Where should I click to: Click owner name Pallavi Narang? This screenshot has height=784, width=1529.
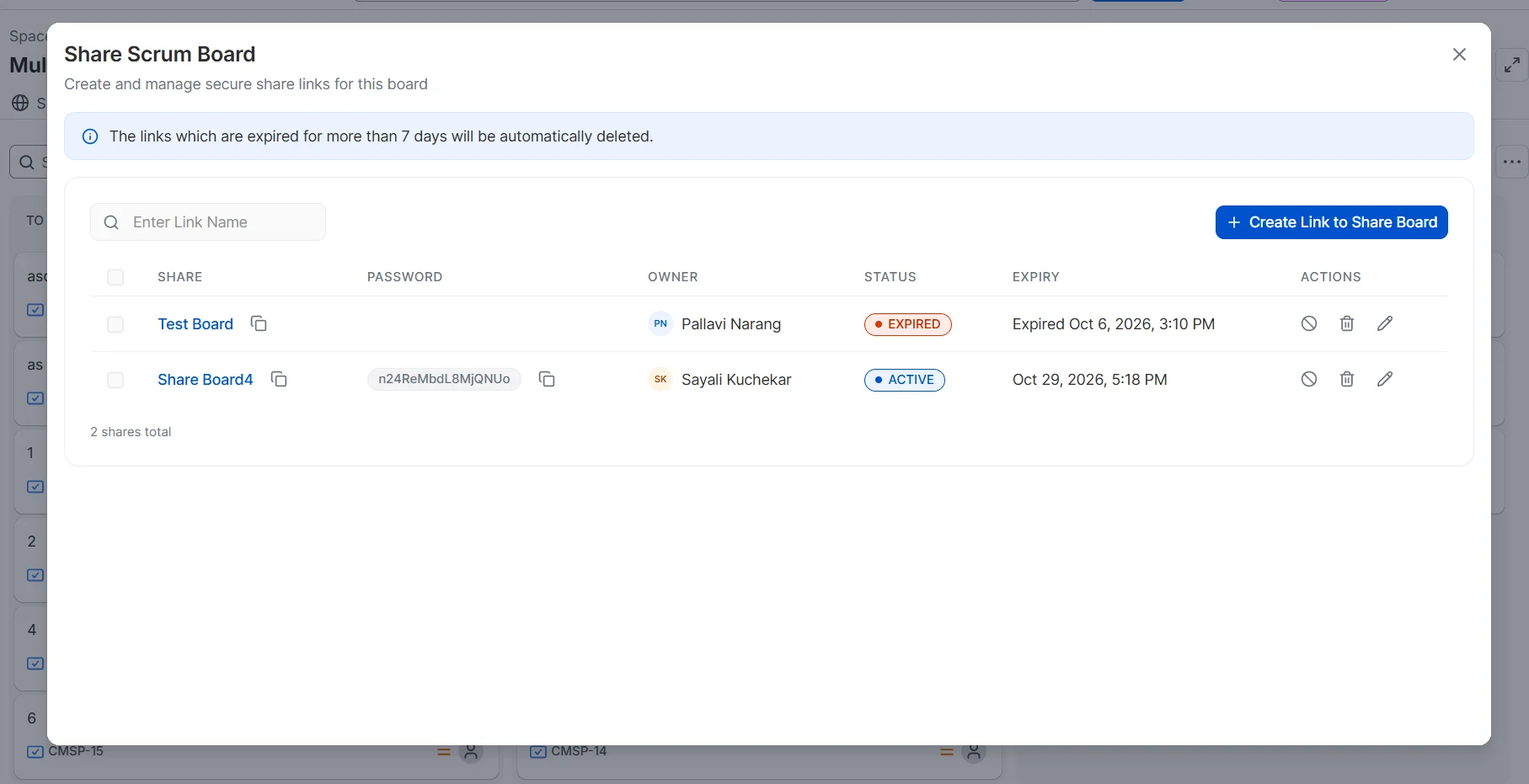click(x=731, y=324)
